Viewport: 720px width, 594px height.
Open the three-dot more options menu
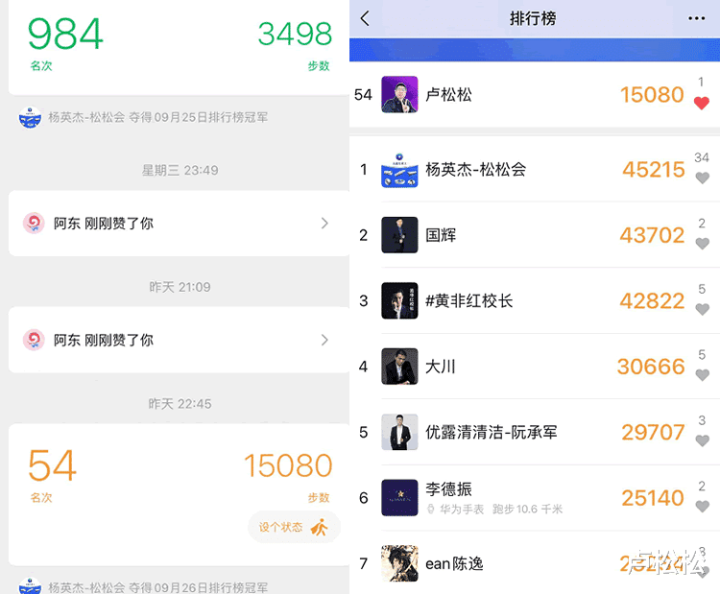pos(697,19)
